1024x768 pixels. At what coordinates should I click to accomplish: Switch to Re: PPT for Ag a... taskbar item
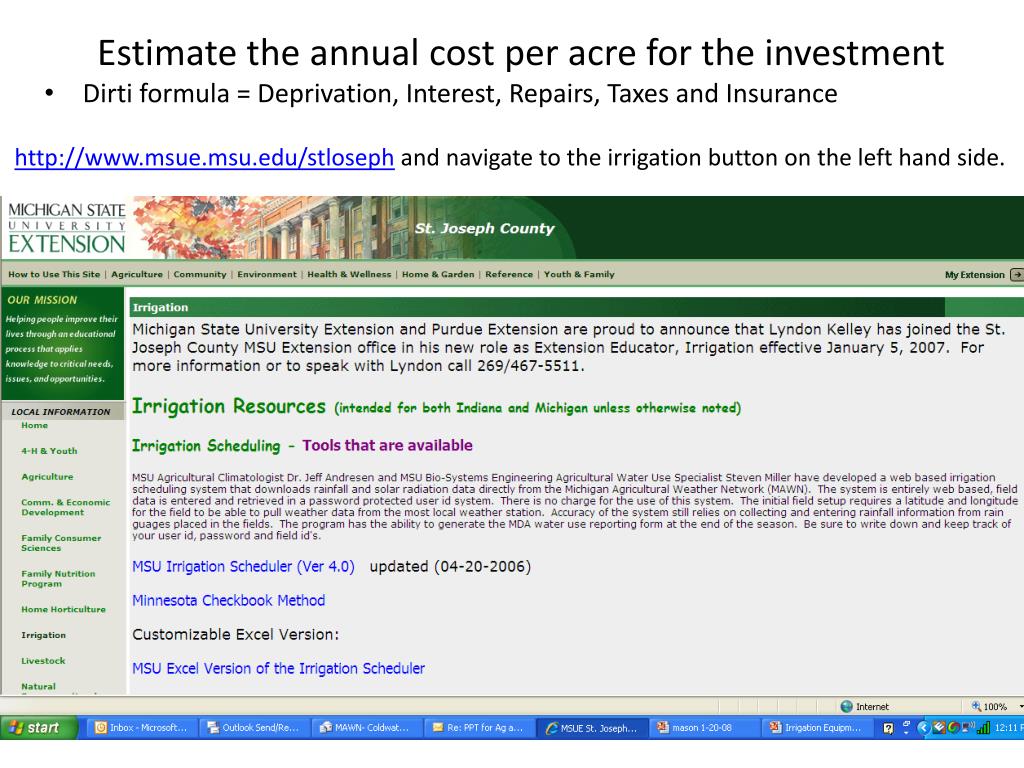point(478,728)
